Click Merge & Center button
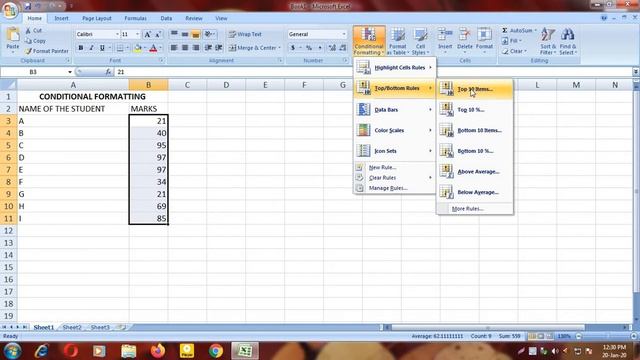This screenshot has width=640, height=360. 252,48
